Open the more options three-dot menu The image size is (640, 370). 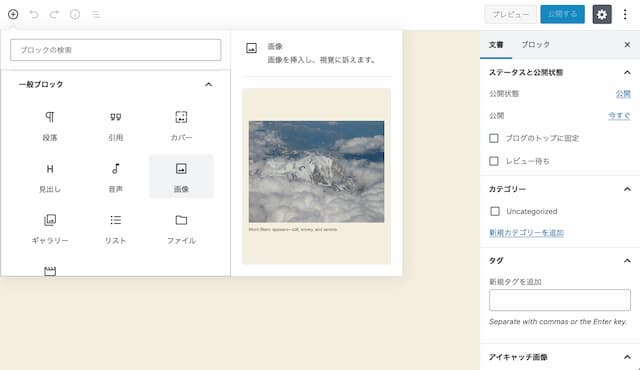click(x=625, y=14)
